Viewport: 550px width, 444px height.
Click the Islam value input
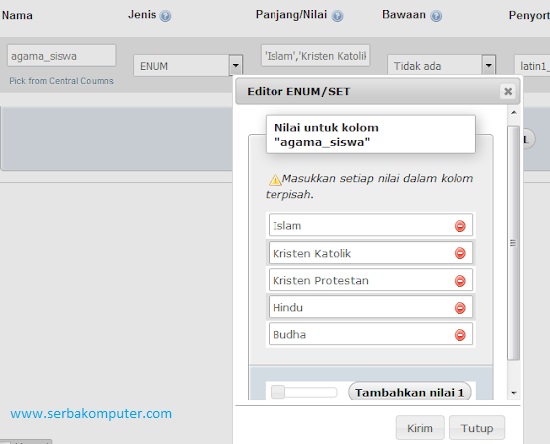371,225
